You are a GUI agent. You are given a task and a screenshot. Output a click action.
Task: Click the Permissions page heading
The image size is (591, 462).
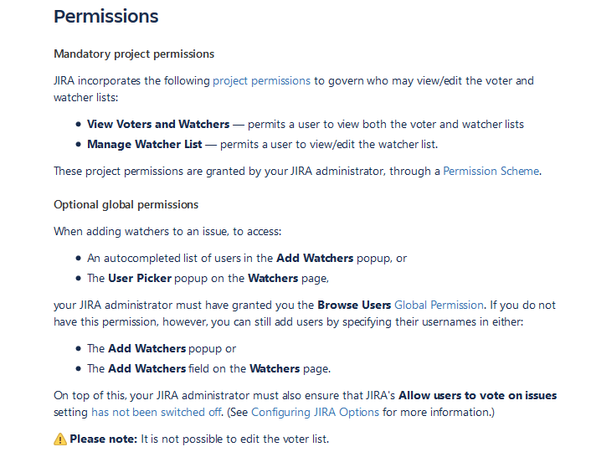pos(106,17)
